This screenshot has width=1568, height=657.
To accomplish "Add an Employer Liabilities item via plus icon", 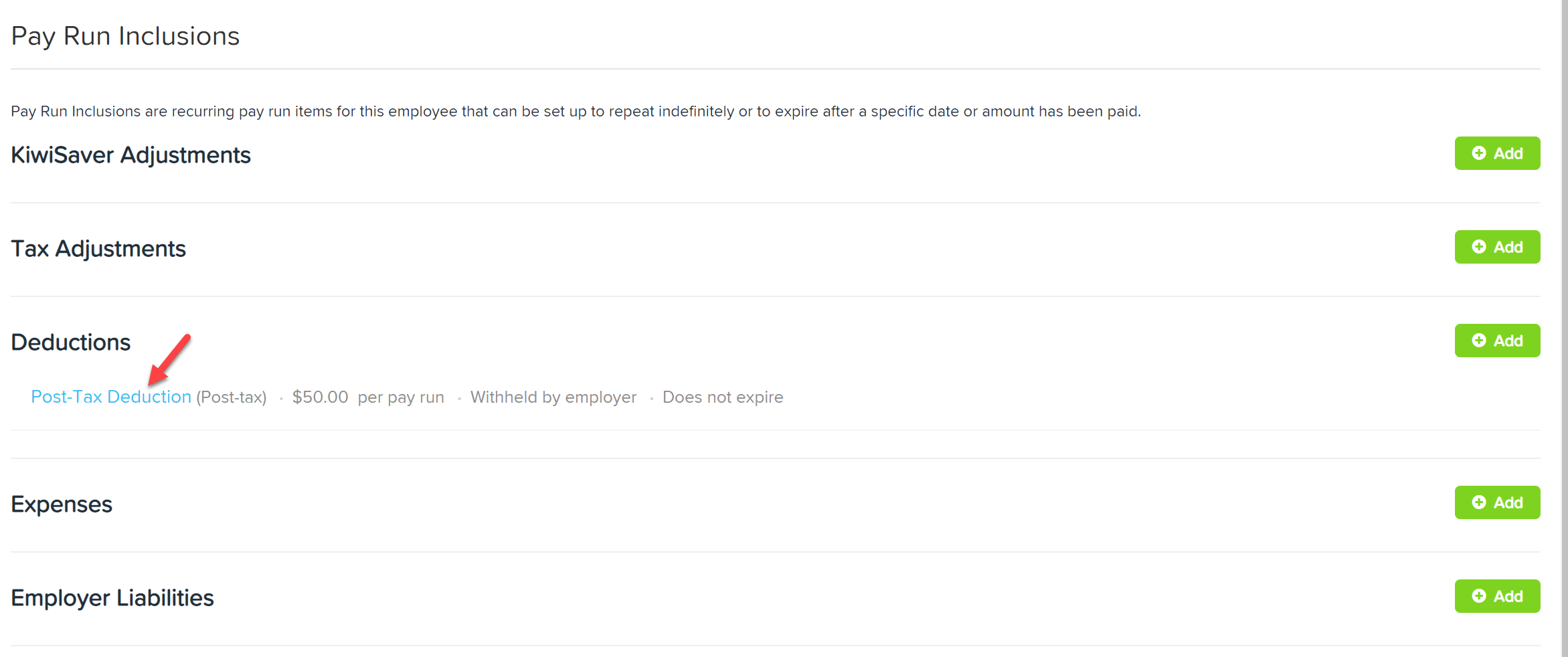I will [1479, 596].
